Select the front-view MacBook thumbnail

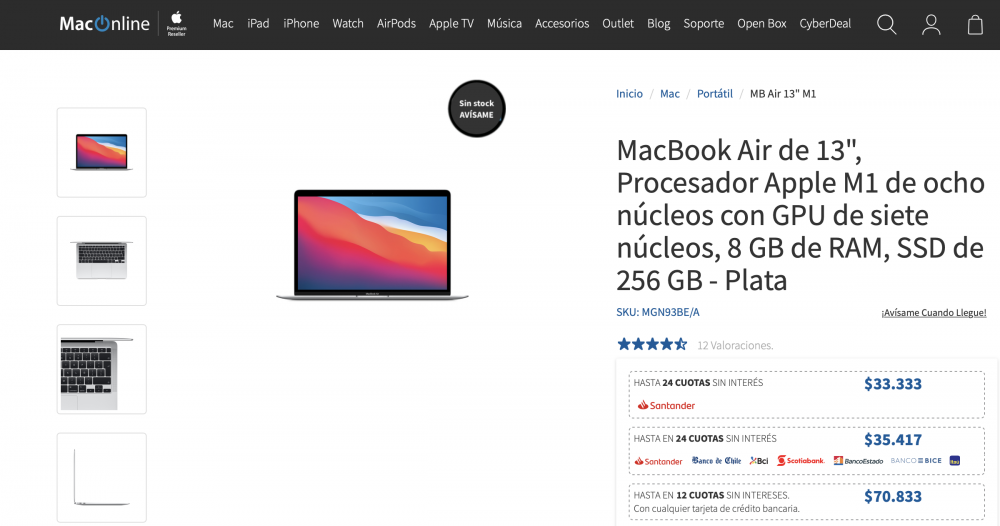pyautogui.click(x=101, y=152)
